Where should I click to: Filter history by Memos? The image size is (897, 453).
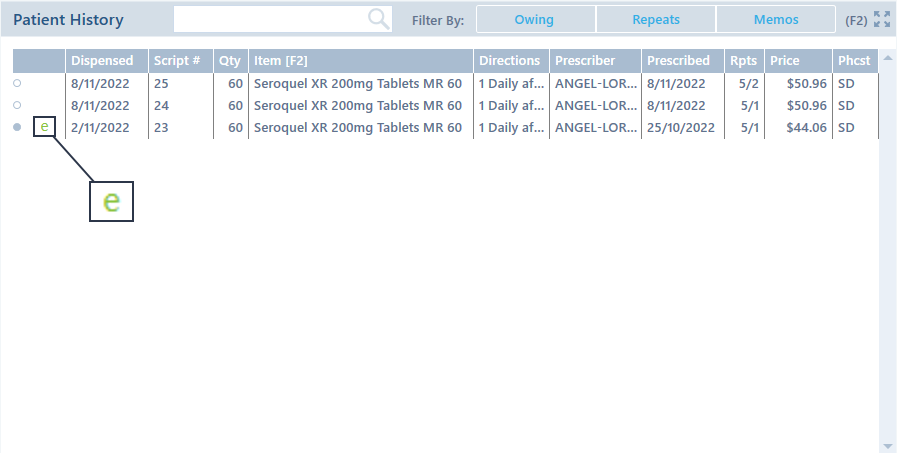775,19
